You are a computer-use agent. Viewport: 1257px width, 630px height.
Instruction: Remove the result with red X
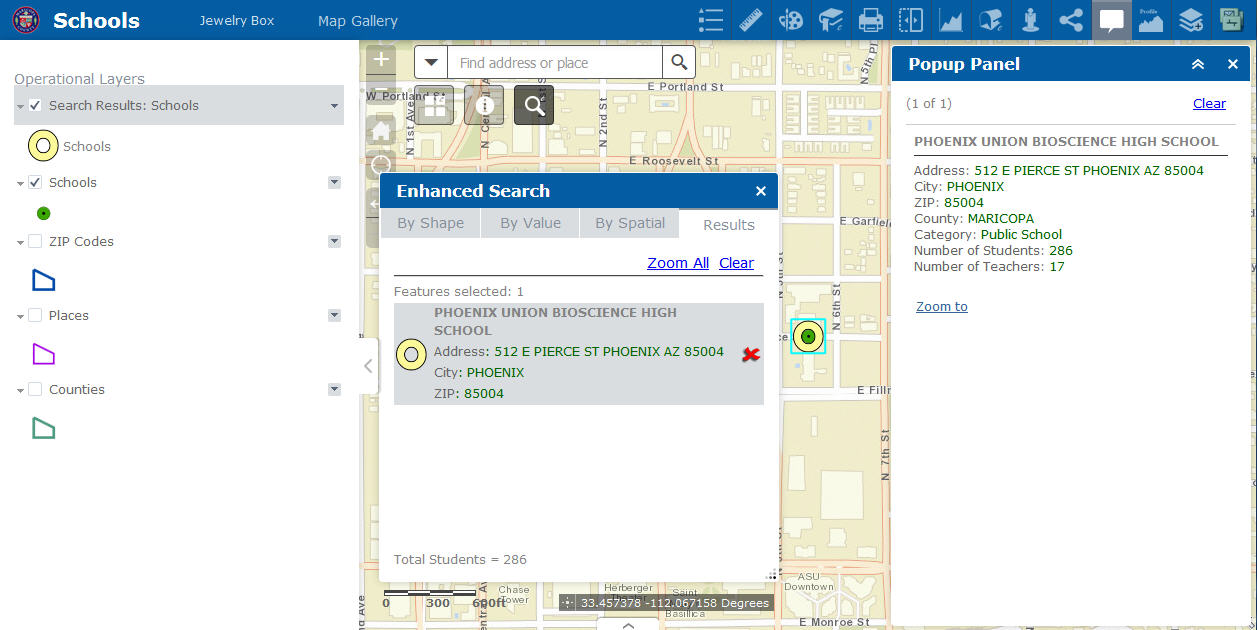click(x=751, y=354)
